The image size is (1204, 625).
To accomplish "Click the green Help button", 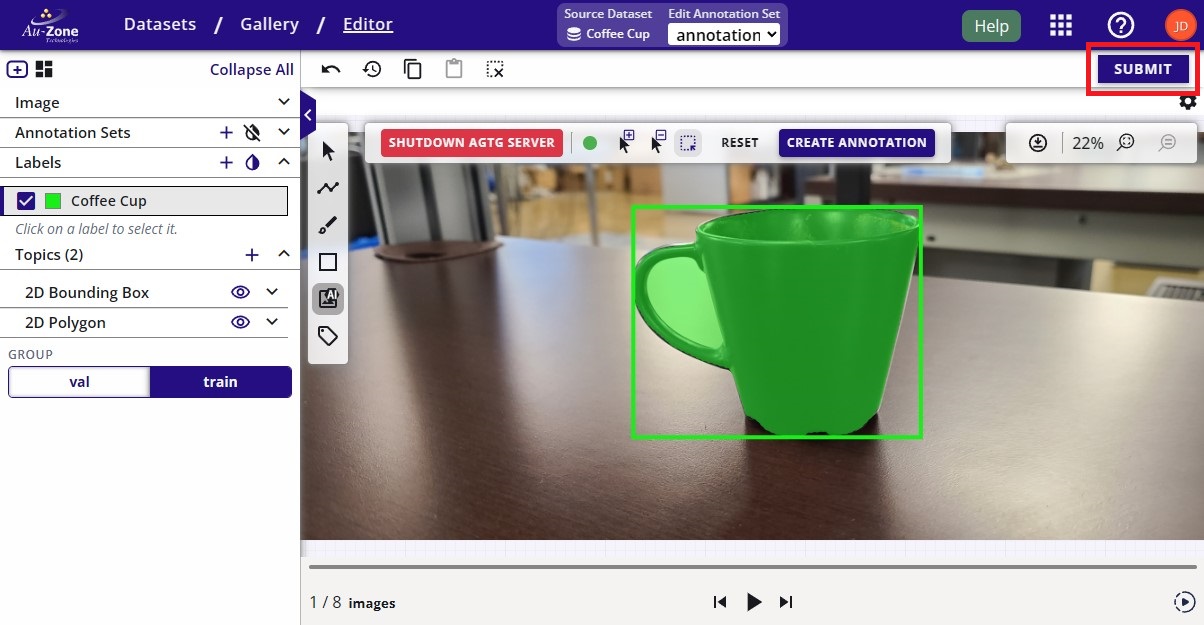I will click(x=991, y=26).
